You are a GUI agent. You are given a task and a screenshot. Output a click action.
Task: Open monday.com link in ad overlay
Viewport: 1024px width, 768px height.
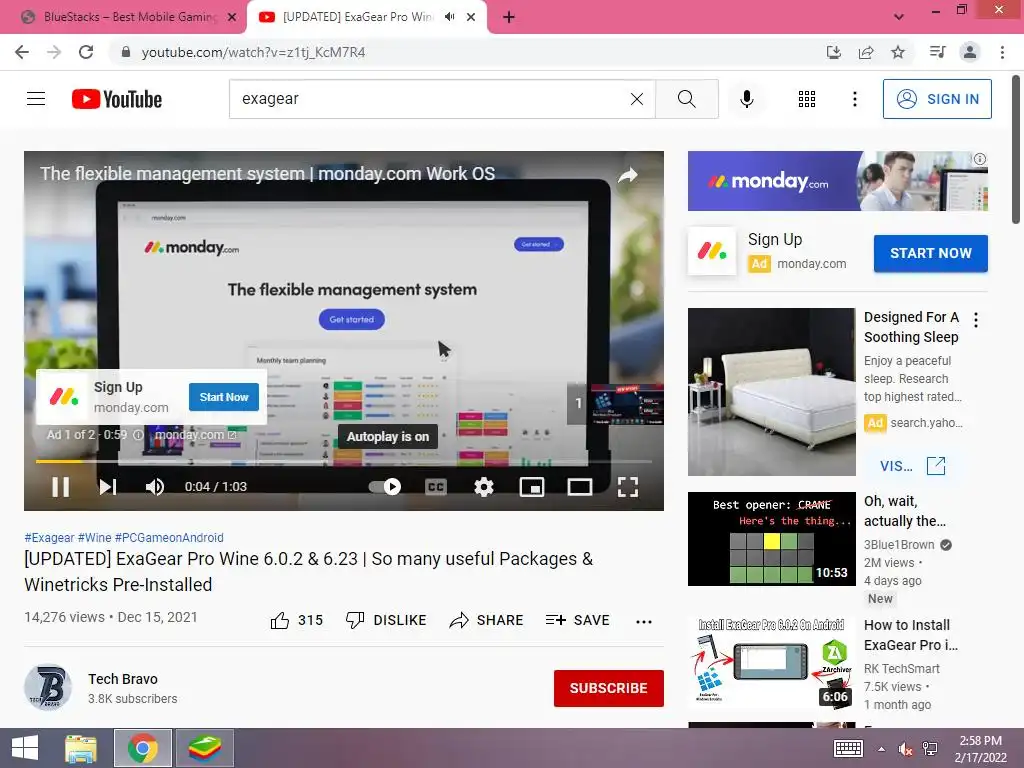[x=195, y=434]
